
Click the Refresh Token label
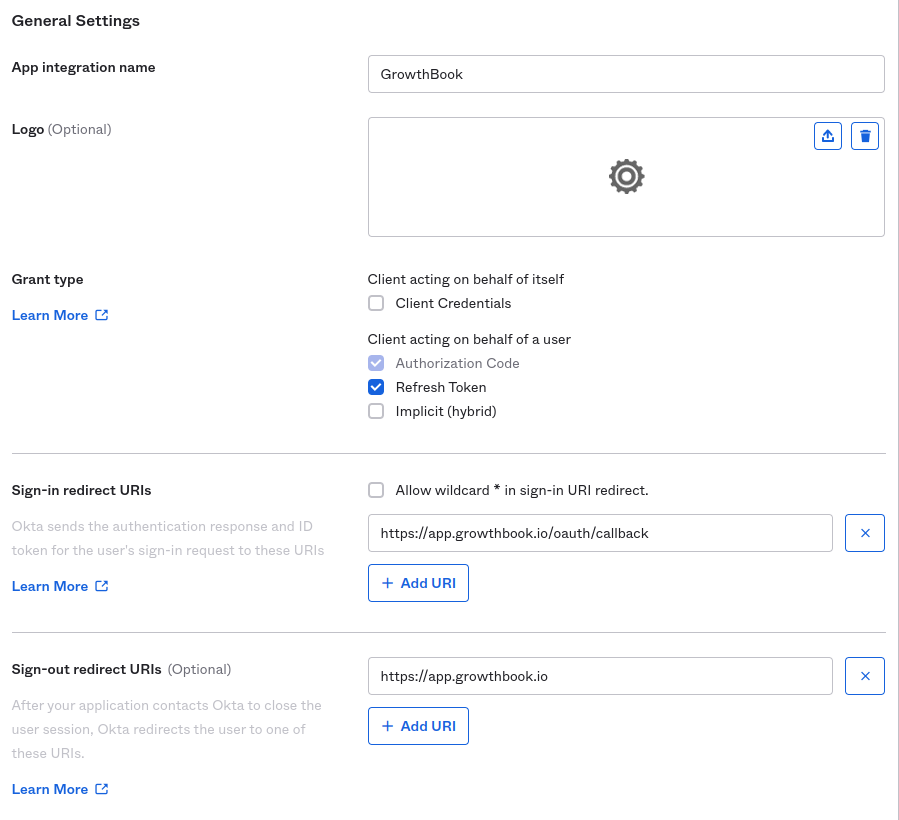[441, 387]
